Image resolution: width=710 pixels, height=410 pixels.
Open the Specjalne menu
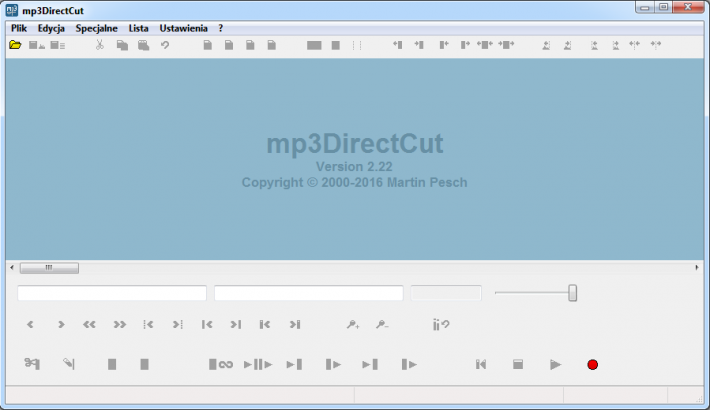pos(96,28)
